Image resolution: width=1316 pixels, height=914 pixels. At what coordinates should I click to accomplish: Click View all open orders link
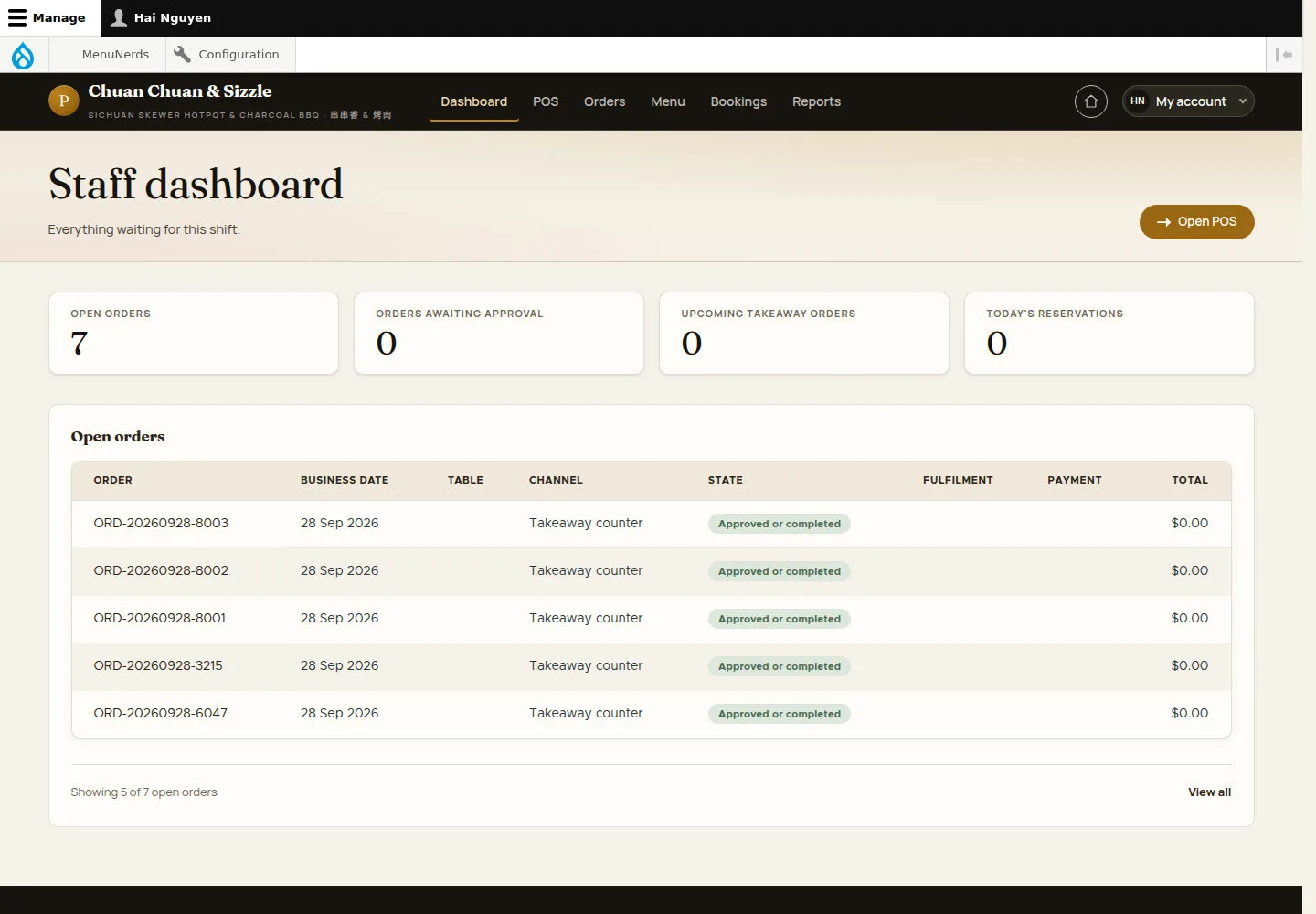[x=1209, y=792]
